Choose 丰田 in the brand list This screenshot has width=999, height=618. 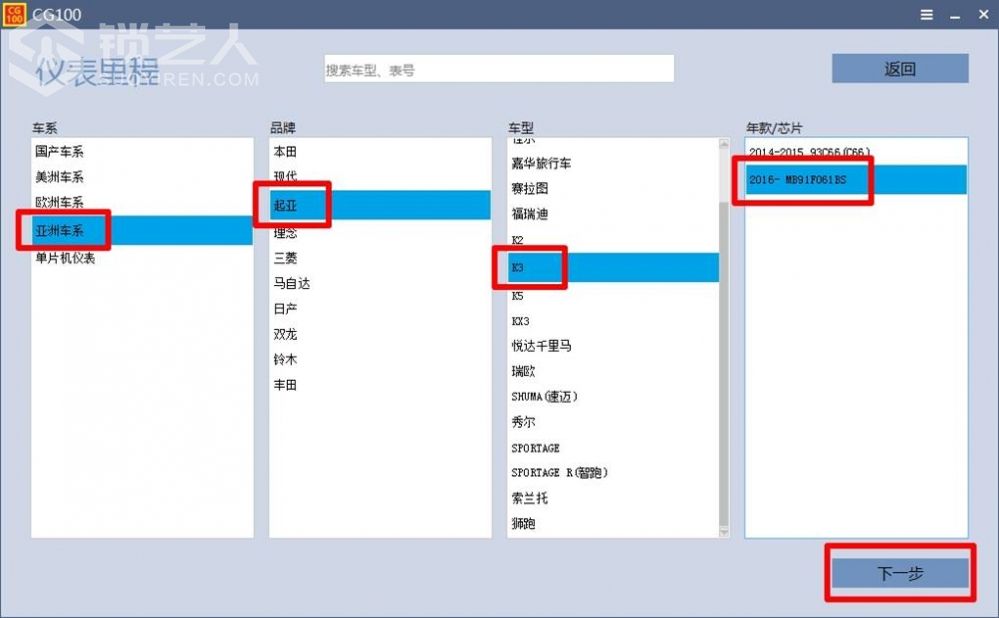[x=380, y=385]
